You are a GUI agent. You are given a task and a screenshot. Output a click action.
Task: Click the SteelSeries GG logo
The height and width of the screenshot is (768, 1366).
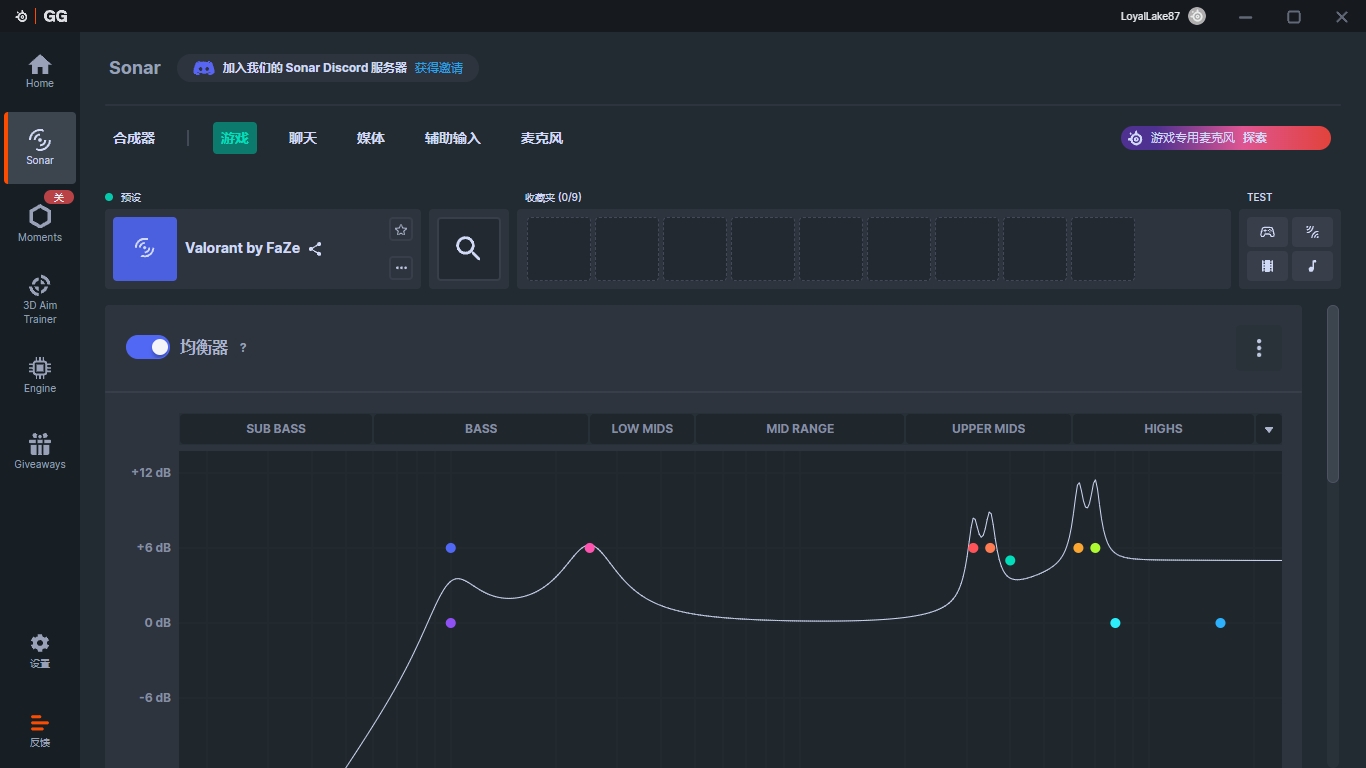(41, 16)
